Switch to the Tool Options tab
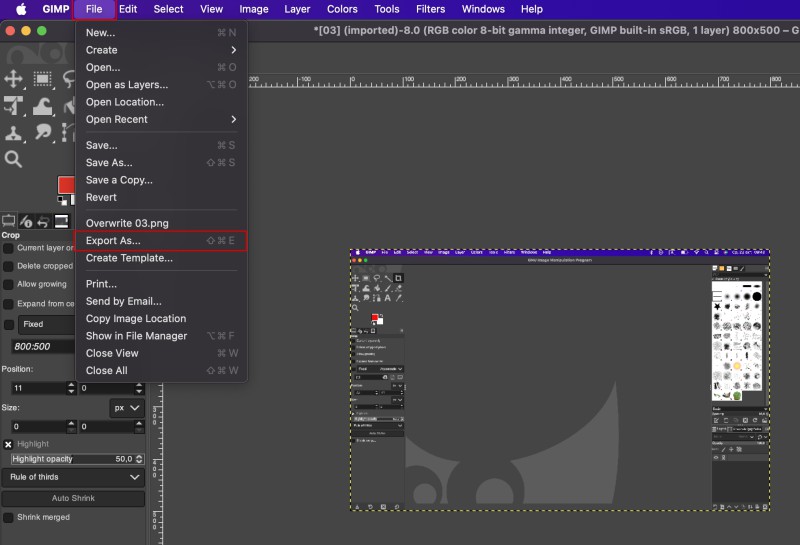 click(x=9, y=221)
